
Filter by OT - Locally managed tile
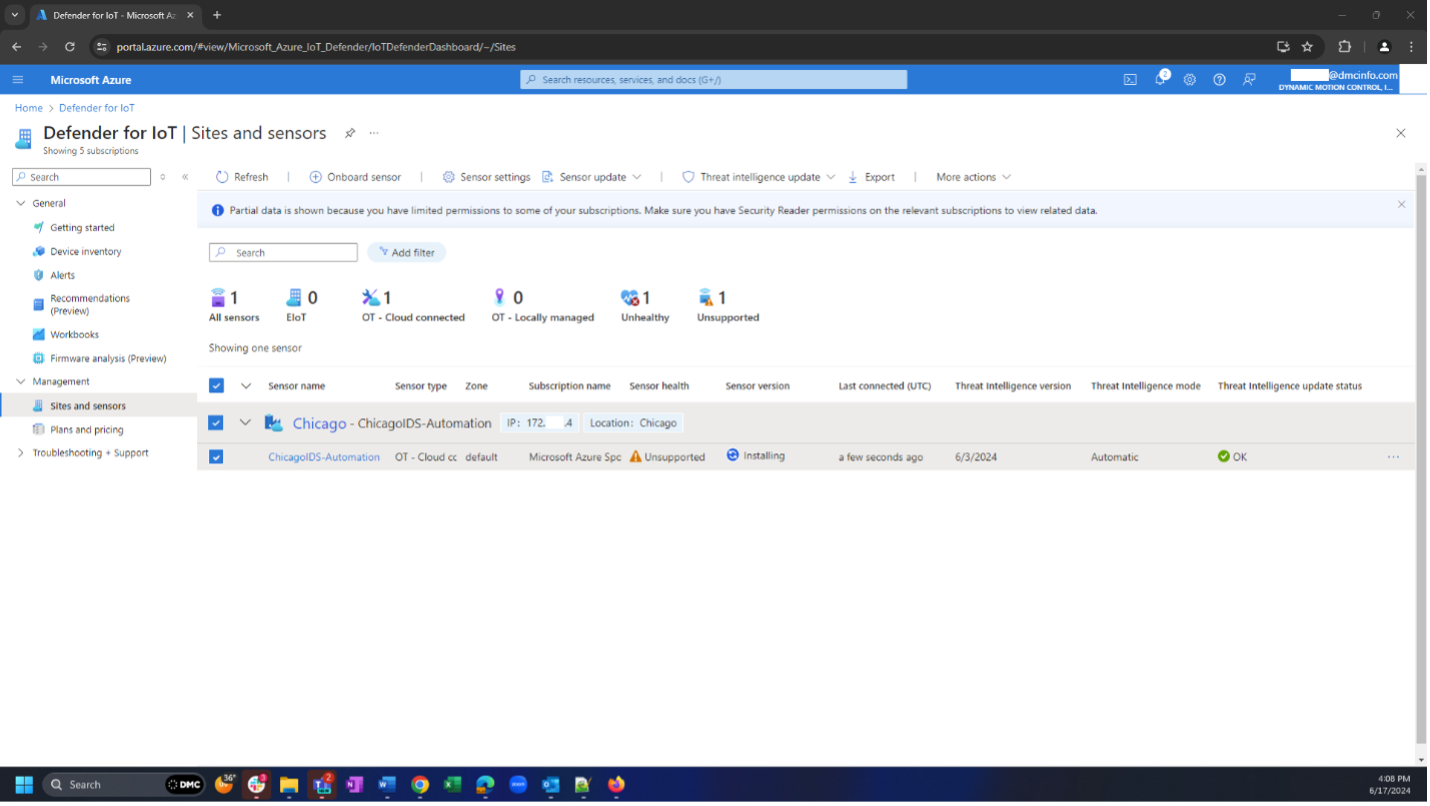[542, 305]
